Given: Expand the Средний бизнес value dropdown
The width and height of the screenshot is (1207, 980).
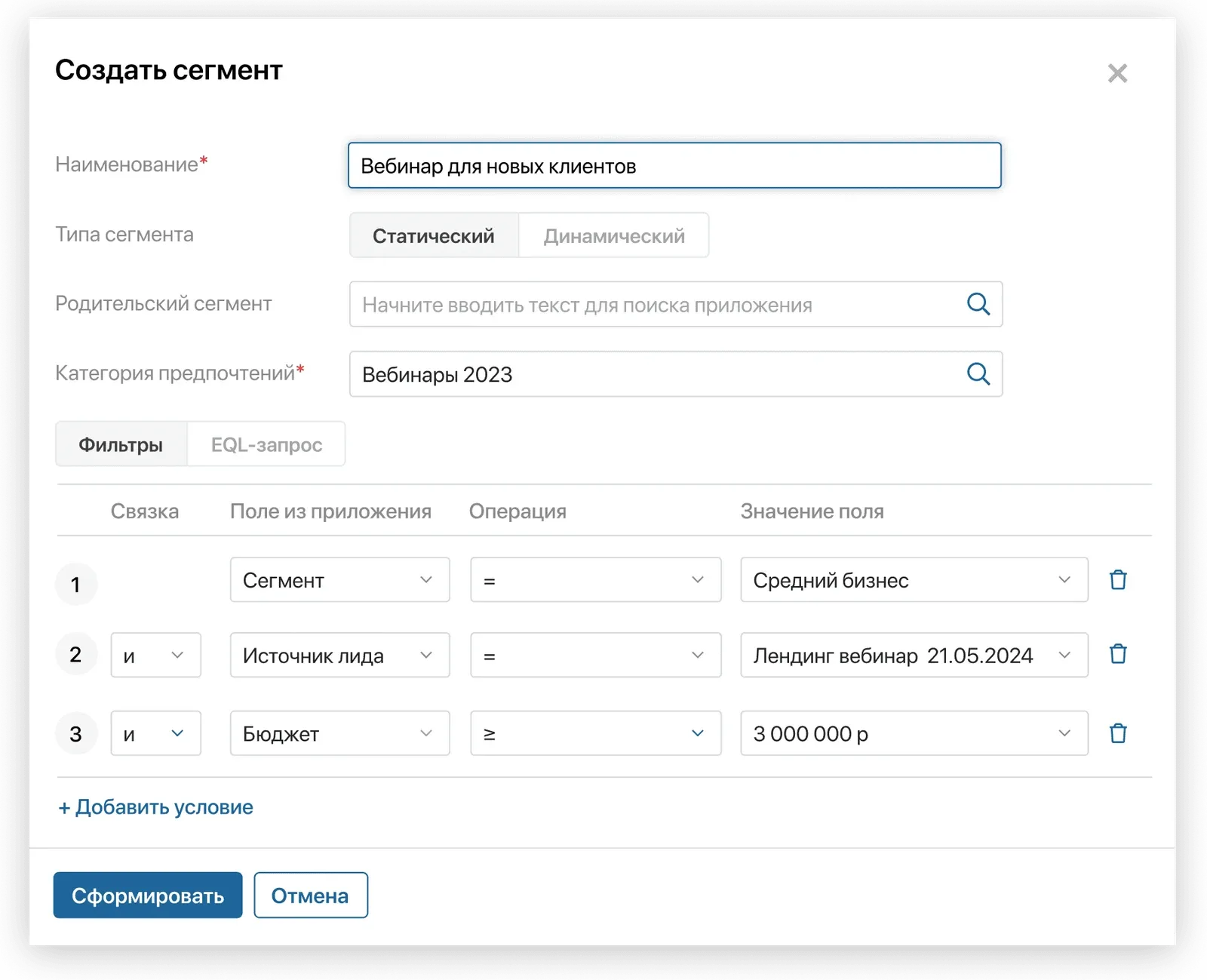Looking at the screenshot, I should tap(914, 580).
